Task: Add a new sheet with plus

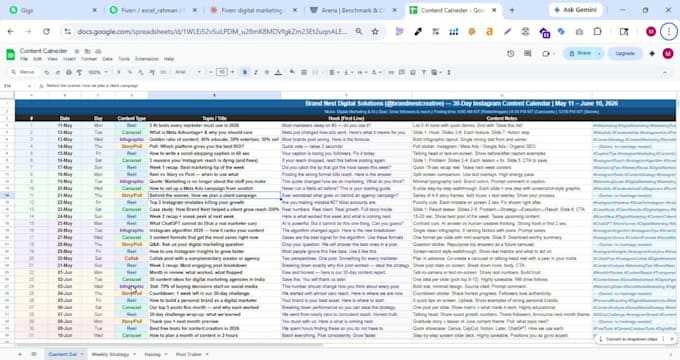Action: pos(20,354)
